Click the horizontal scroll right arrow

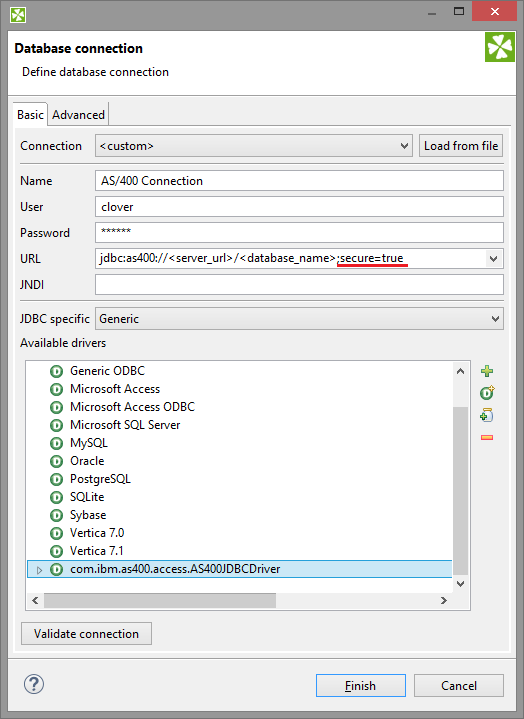click(x=443, y=600)
